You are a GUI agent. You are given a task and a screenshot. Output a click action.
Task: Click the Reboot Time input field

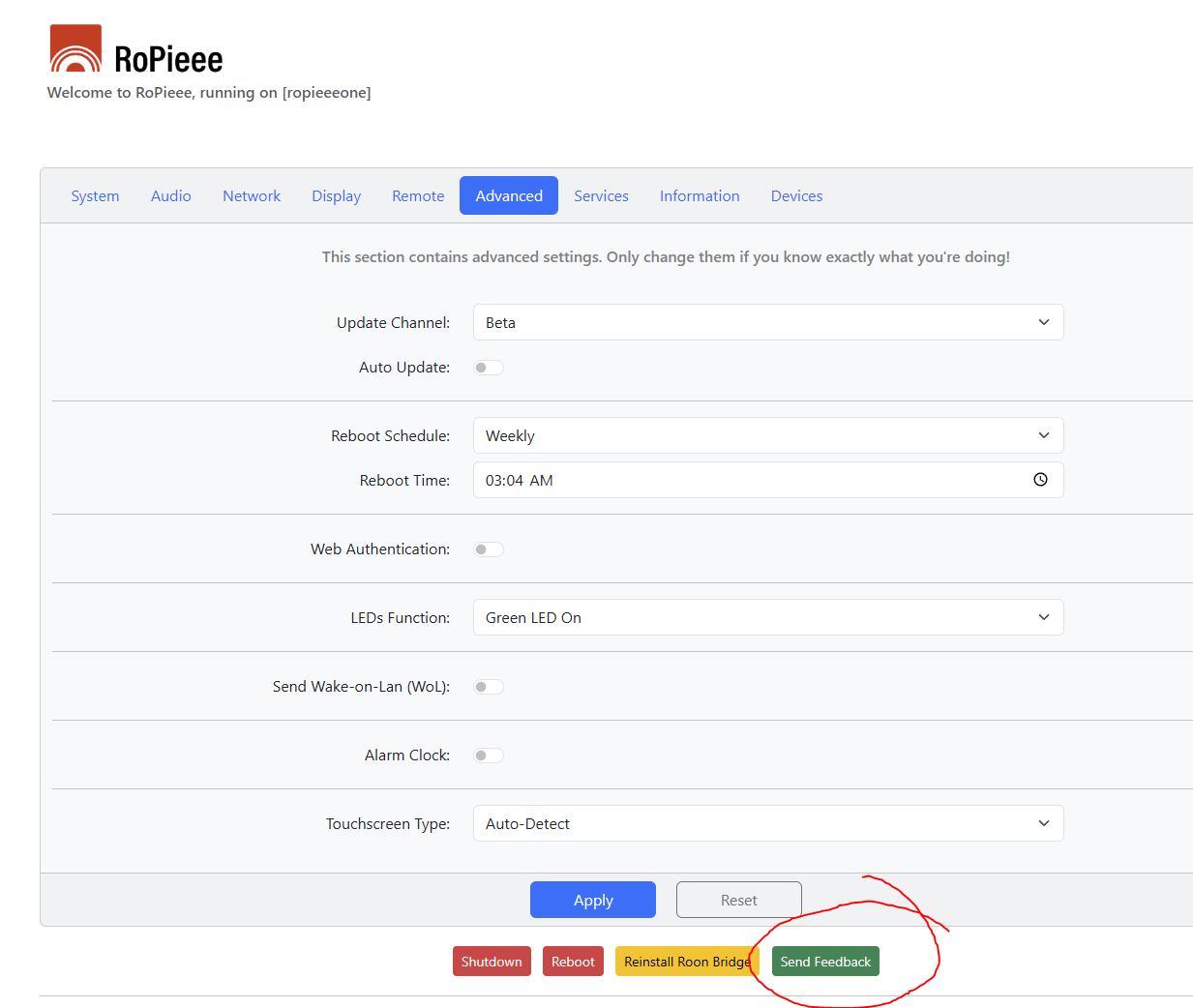(735, 480)
